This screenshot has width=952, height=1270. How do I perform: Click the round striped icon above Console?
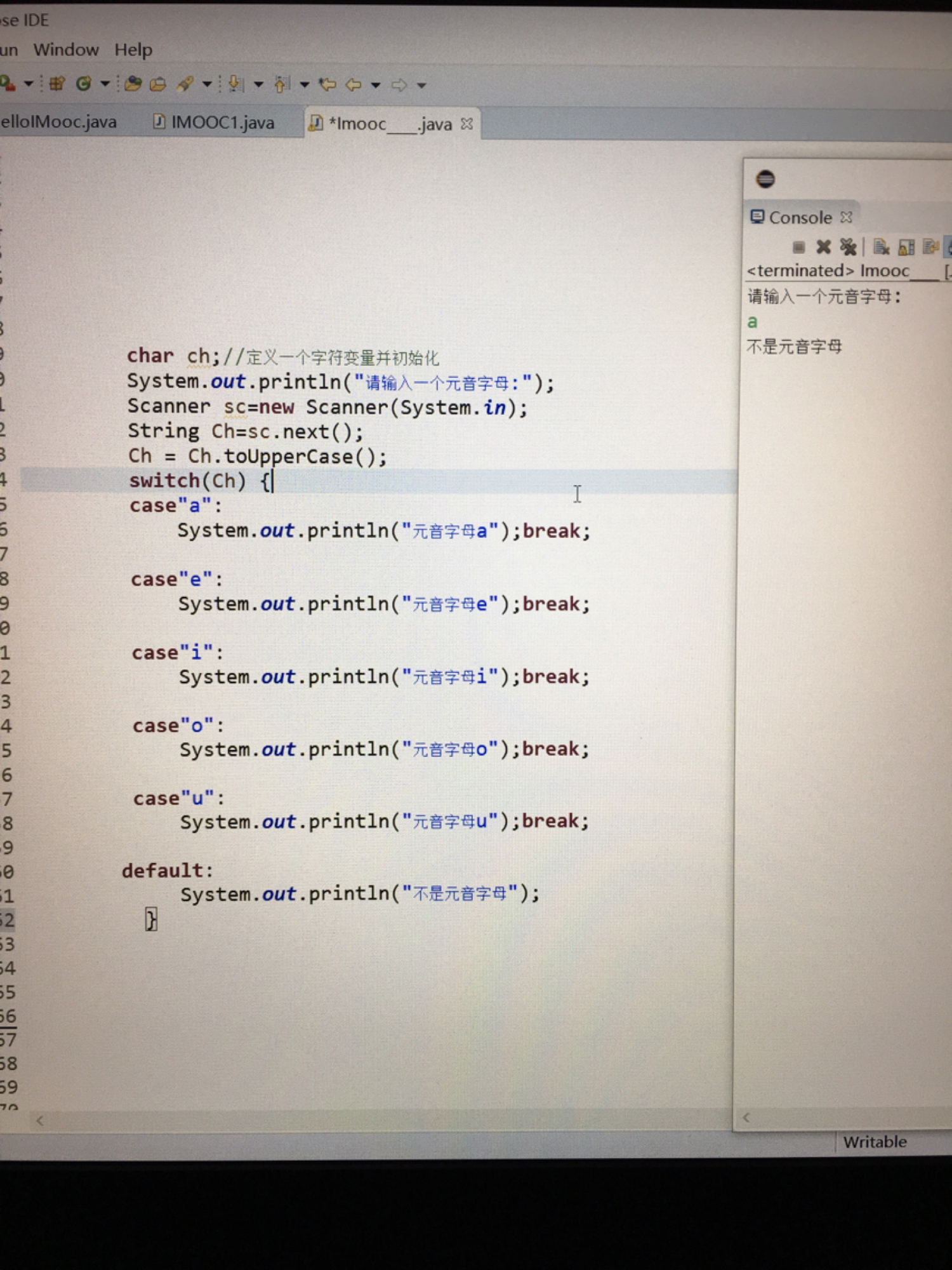point(765,179)
